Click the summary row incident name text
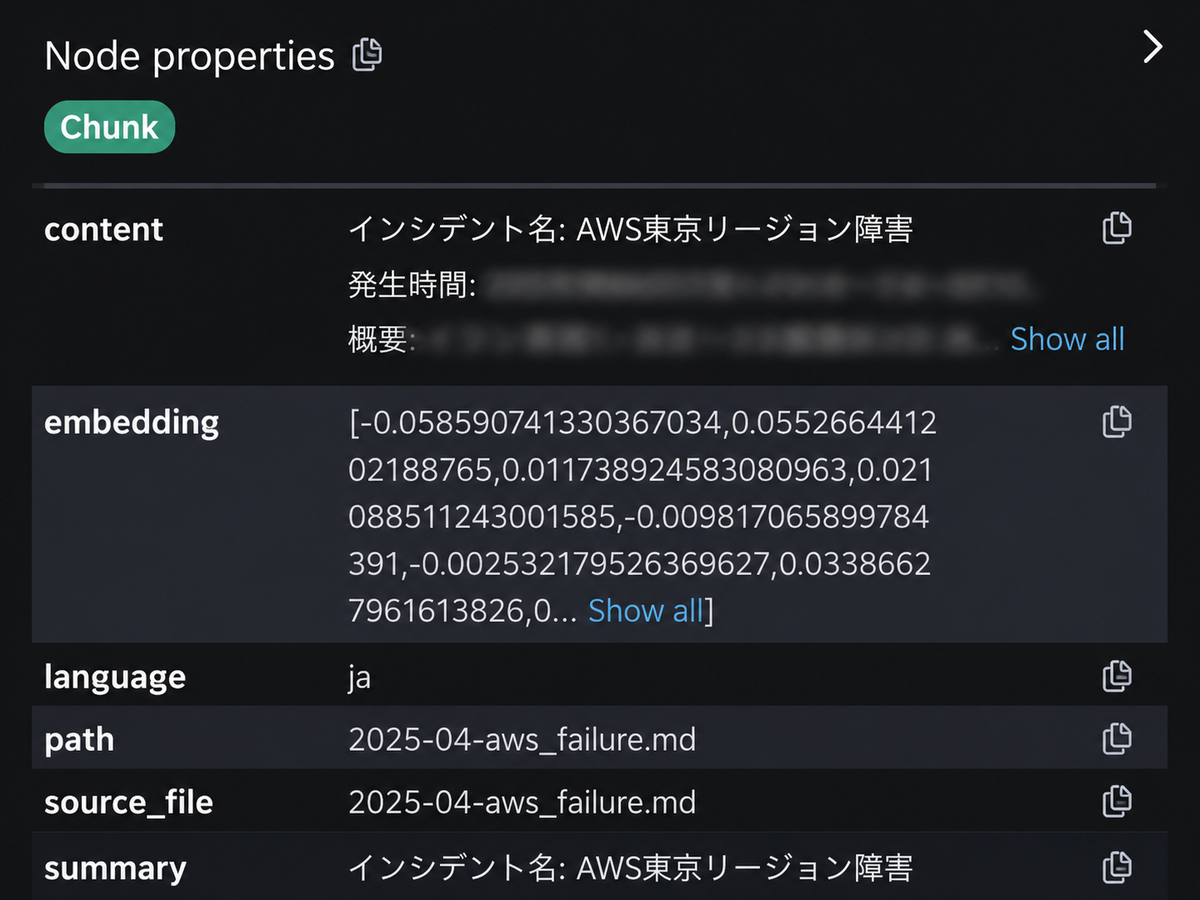The width and height of the screenshot is (1200, 900). tap(630, 867)
